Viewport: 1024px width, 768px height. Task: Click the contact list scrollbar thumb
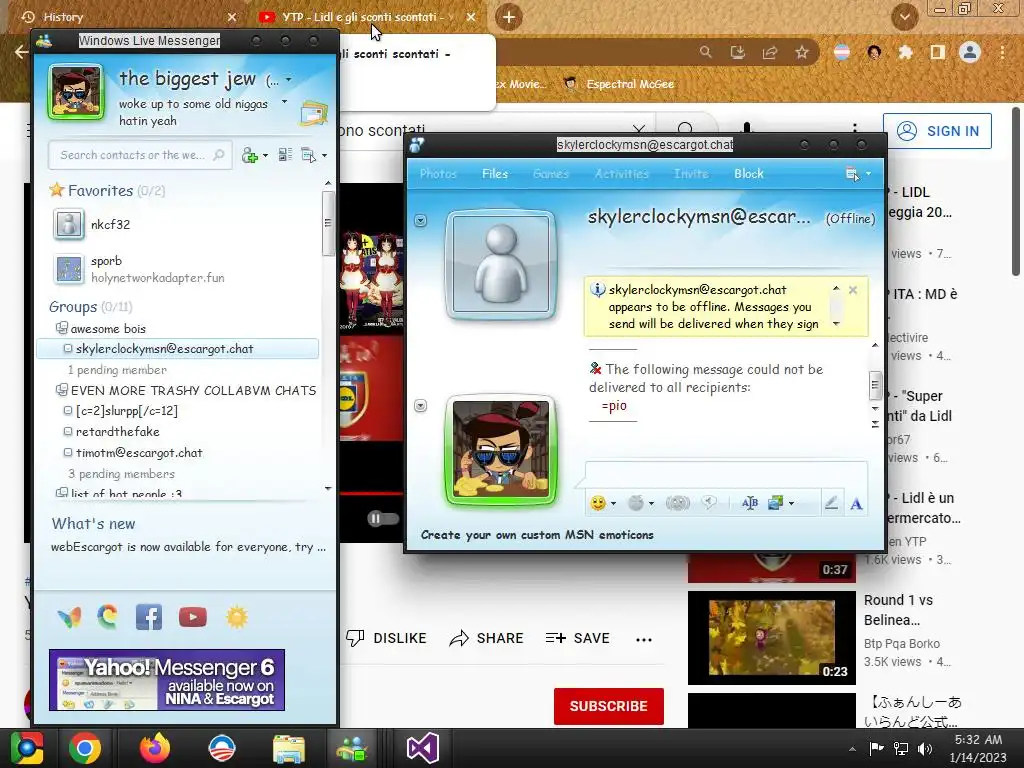(x=328, y=223)
